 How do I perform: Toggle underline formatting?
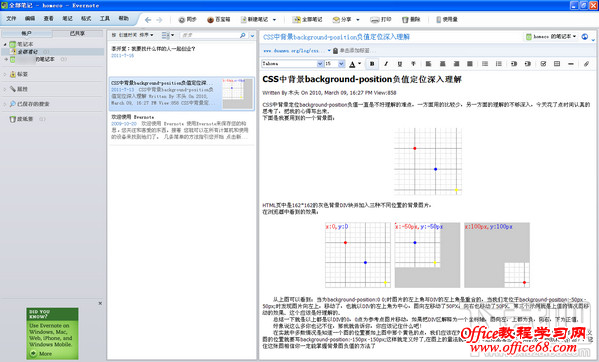(400, 64)
